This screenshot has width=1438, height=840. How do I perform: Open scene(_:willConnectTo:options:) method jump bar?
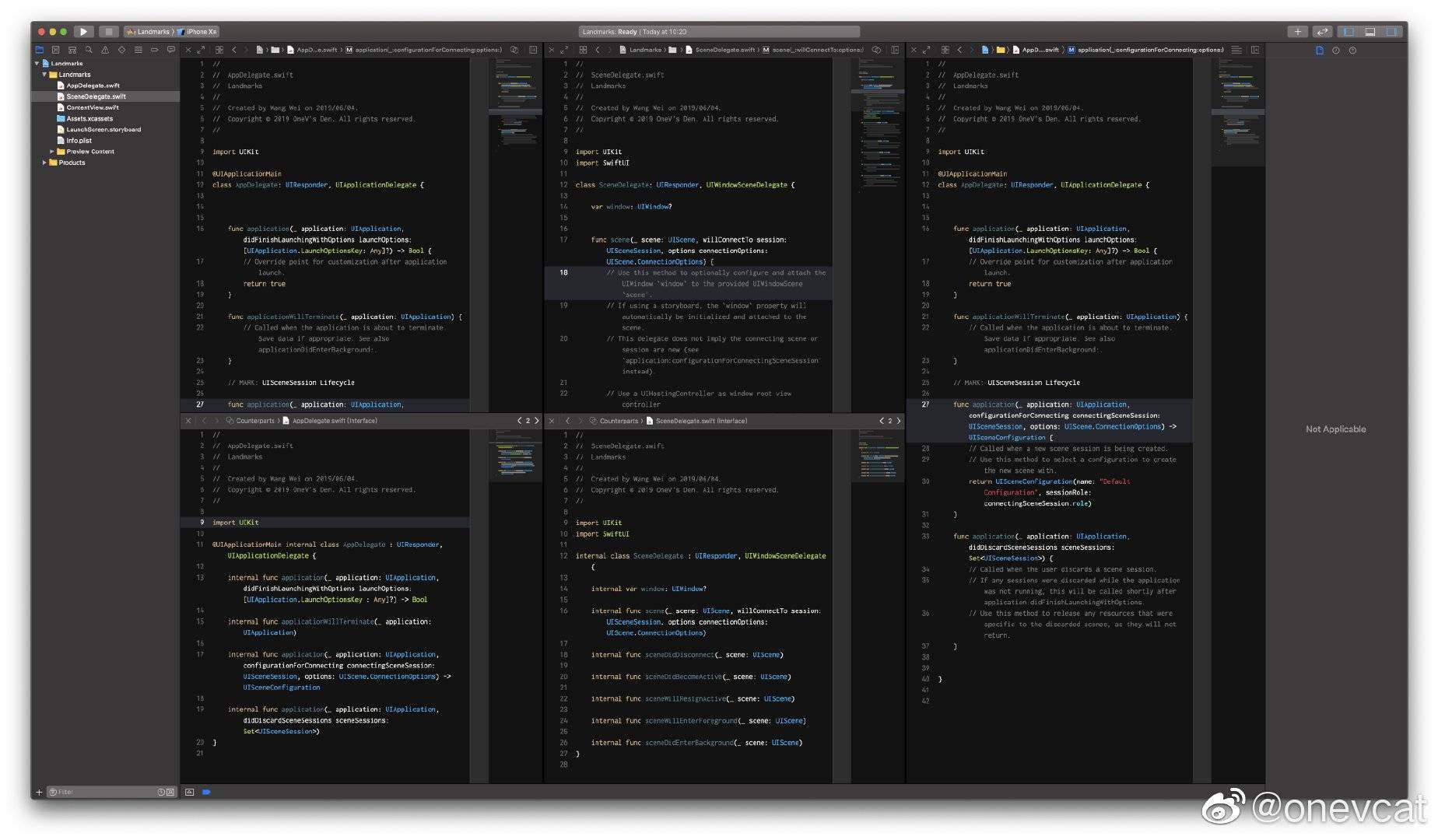point(813,50)
